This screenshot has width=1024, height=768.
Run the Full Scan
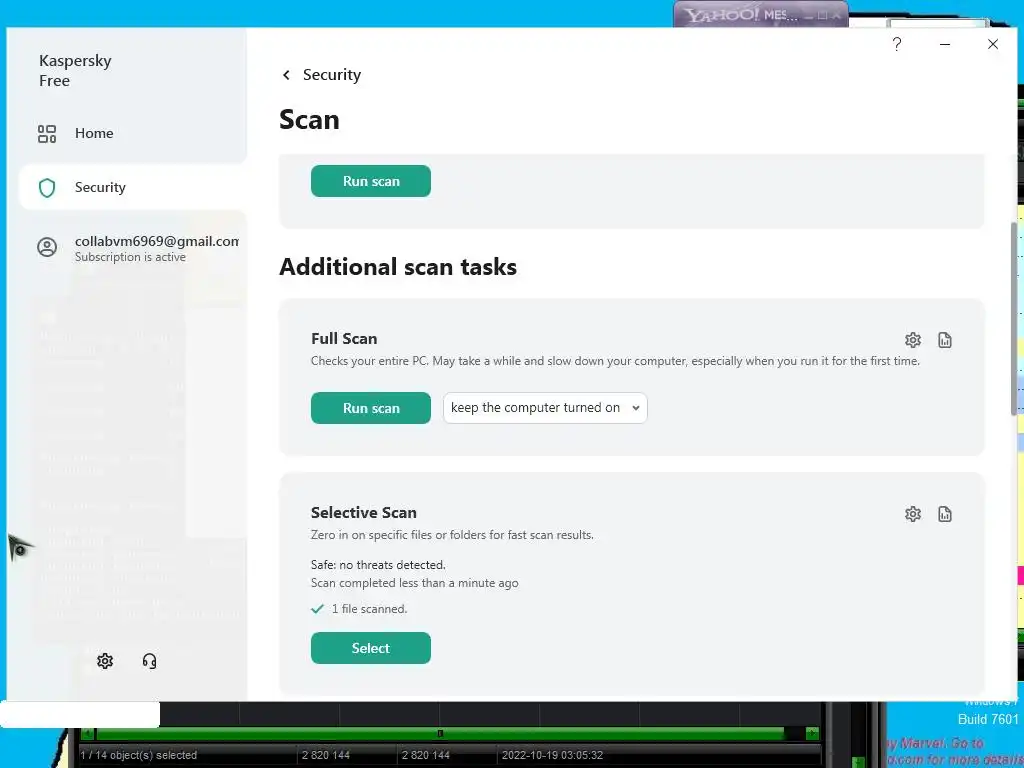[x=370, y=408]
